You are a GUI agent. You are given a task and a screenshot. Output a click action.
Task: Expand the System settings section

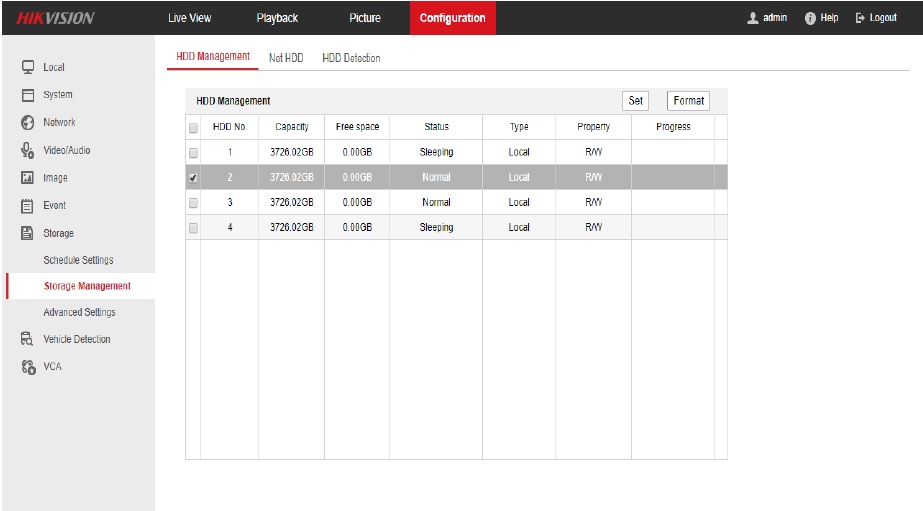[57, 95]
